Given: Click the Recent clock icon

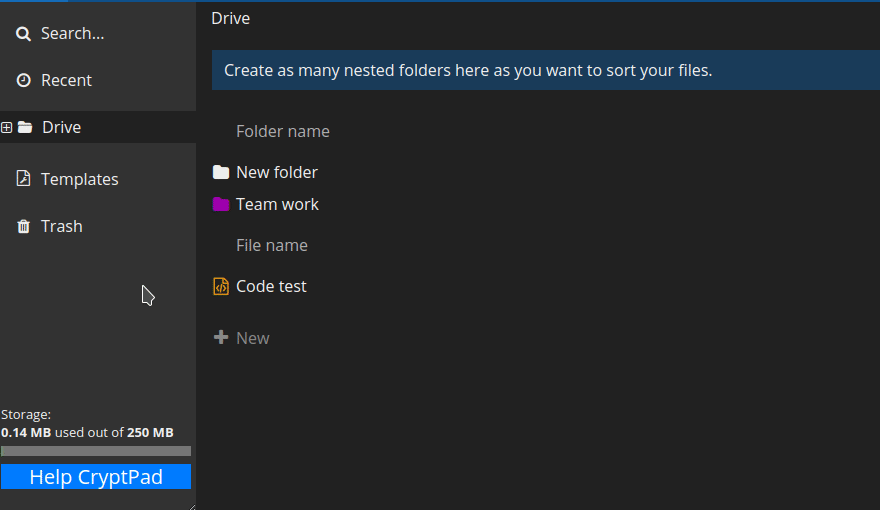Looking at the screenshot, I should coord(23,81).
